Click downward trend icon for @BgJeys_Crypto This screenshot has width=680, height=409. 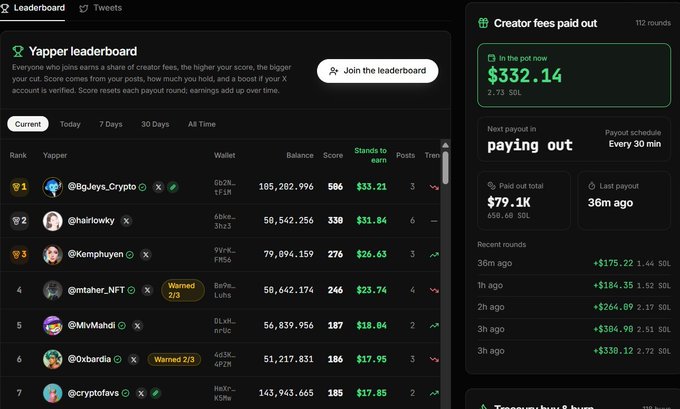(x=434, y=187)
